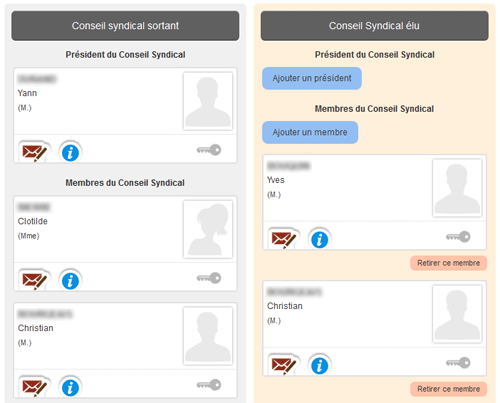Open the info icon on Yves's card
Image resolution: width=500 pixels, height=403 pixels.
320,238
